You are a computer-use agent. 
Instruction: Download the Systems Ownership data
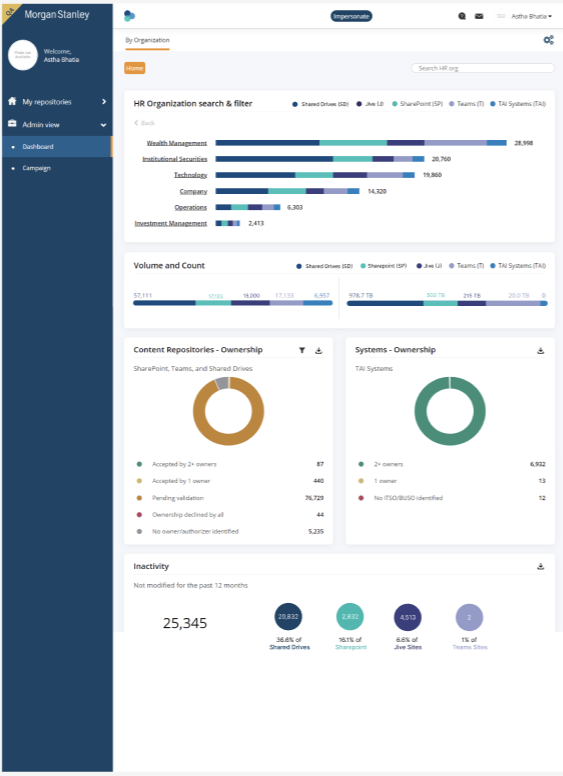point(541,350)
